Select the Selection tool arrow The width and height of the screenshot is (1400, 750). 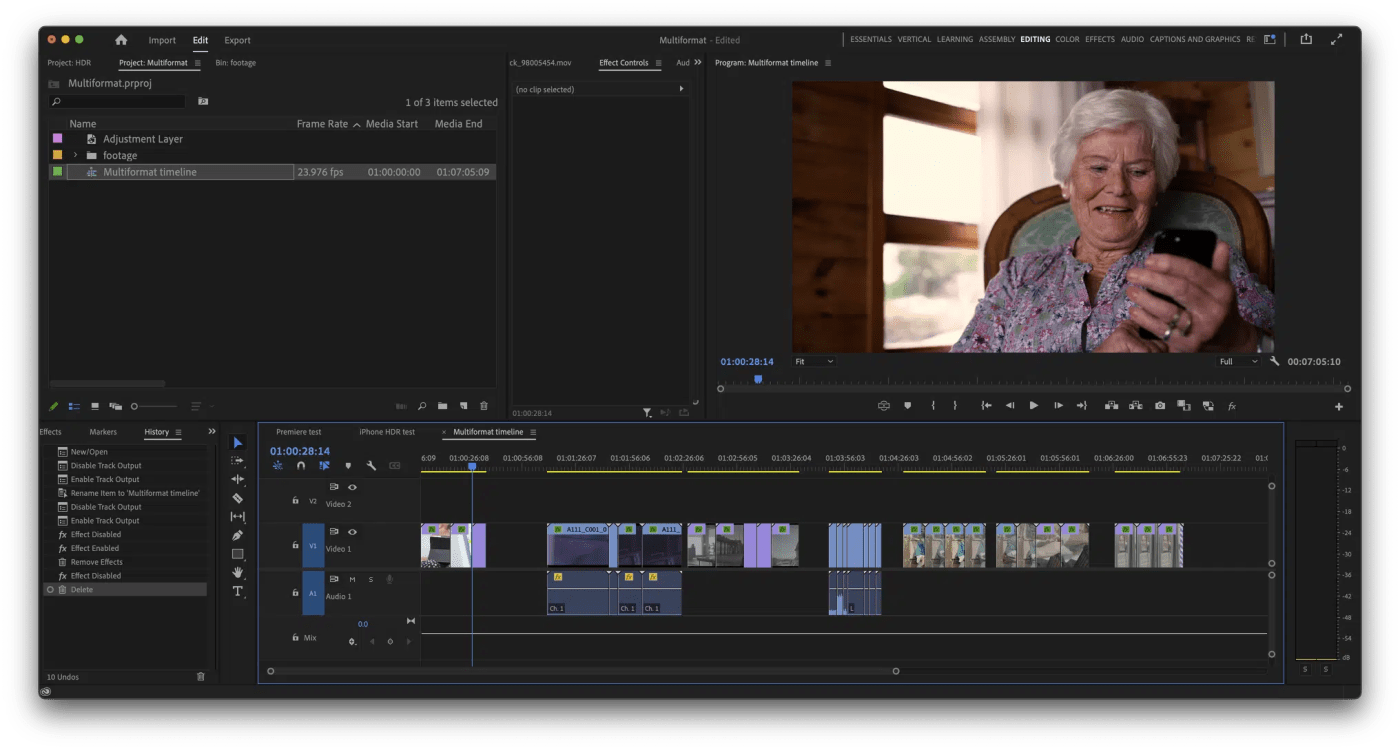[x=238, y=443]
